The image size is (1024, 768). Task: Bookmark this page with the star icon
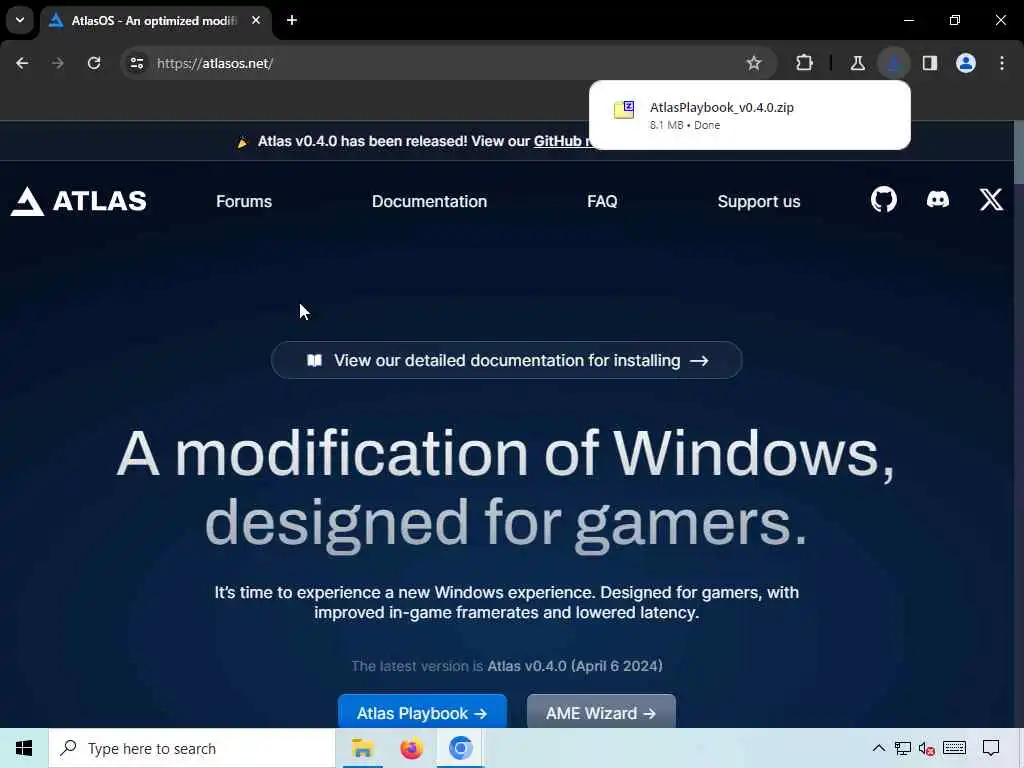pyautogui.click(x=754, y=63)
